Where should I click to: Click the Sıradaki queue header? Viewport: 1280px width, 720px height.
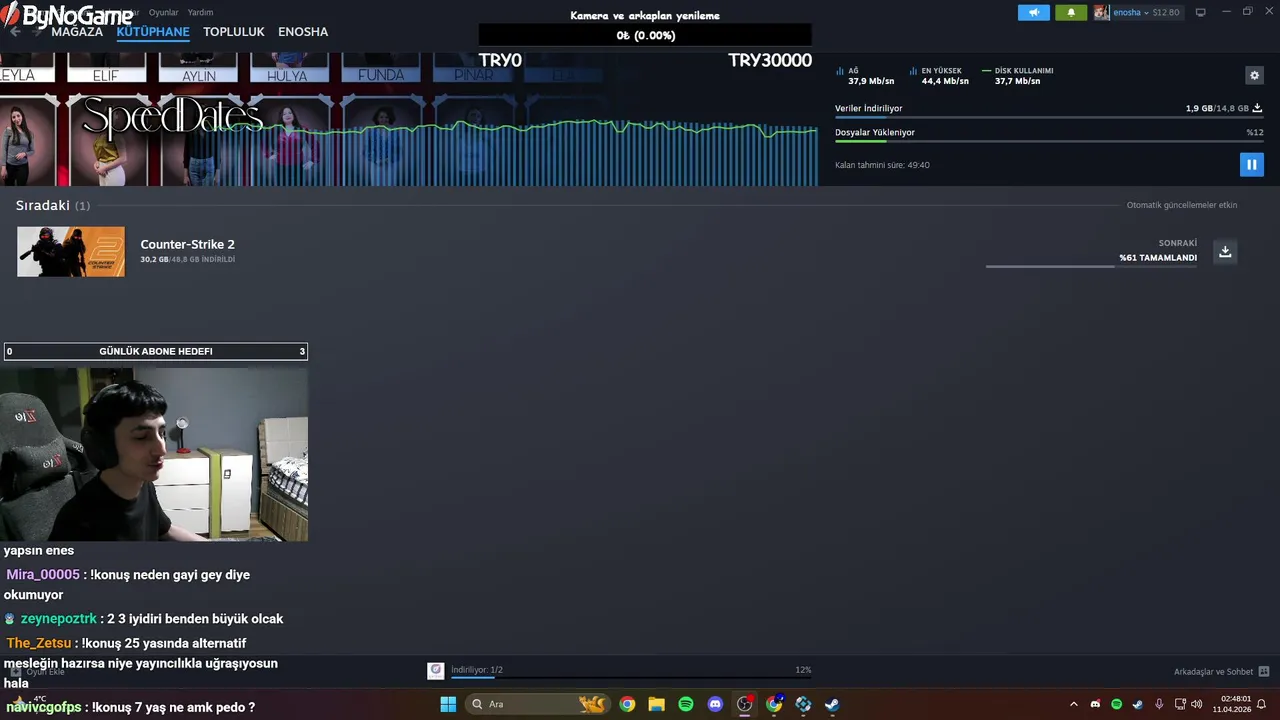pyautogui.click(x=52, y=205)
